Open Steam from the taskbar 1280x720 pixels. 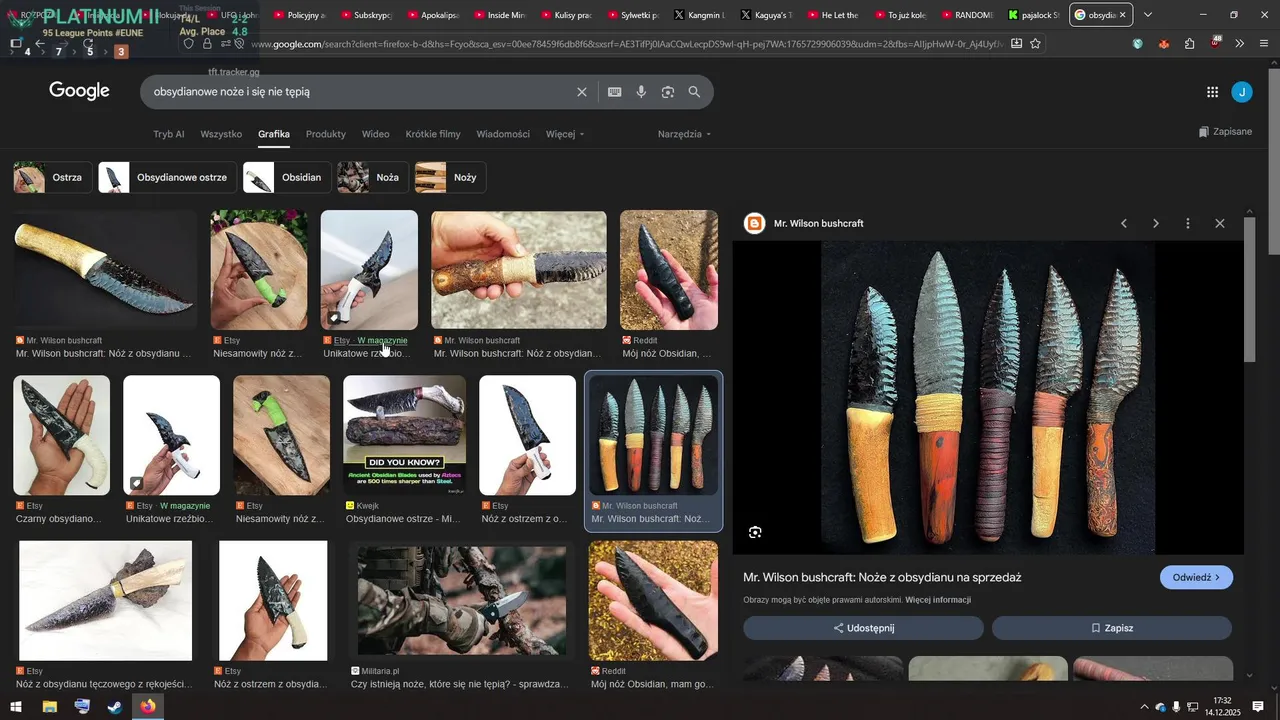[115, 707]
